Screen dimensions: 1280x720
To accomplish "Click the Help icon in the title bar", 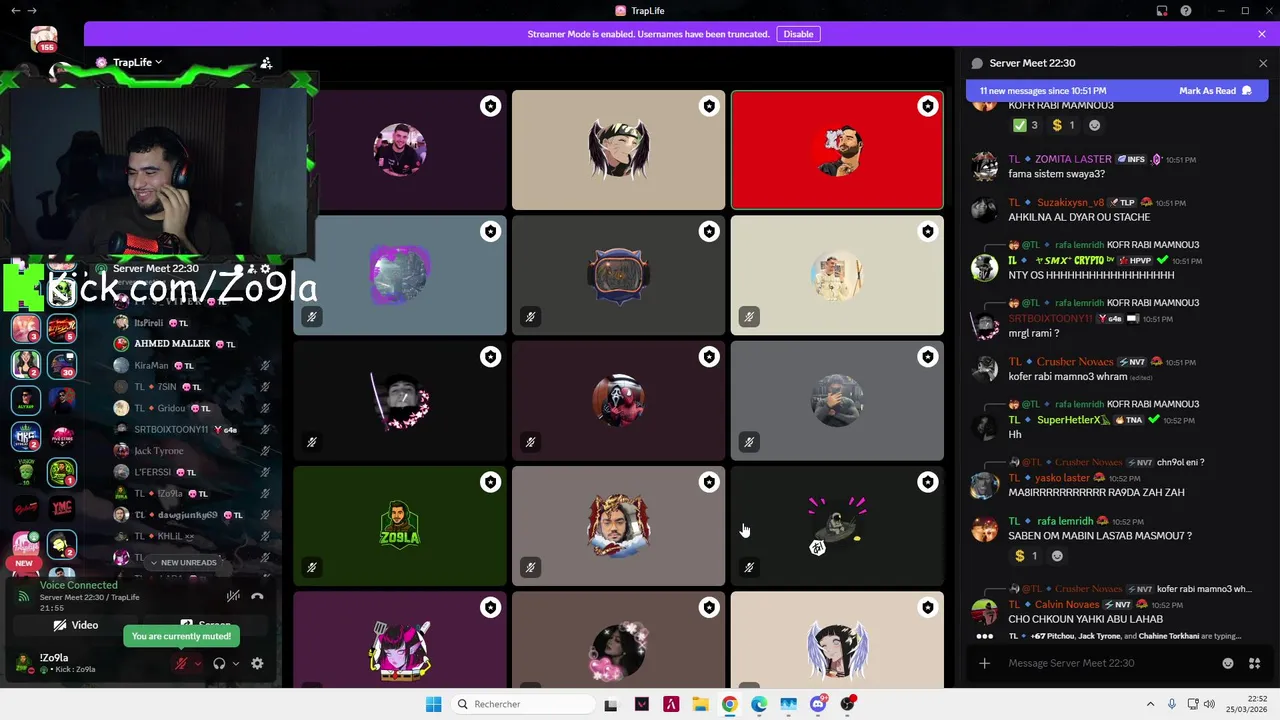I will point(1186,11).
